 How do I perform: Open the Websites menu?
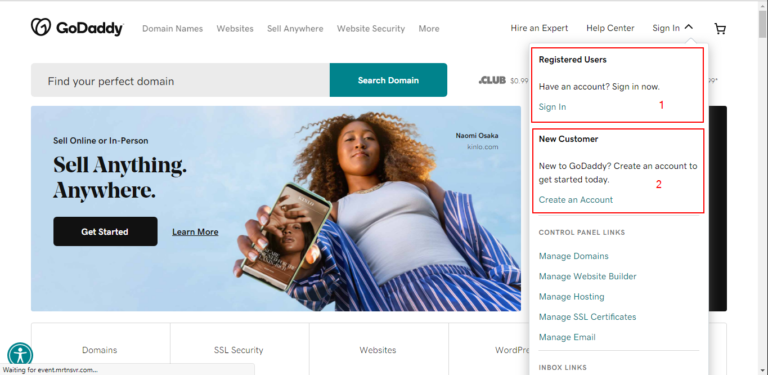click(235, 29)
